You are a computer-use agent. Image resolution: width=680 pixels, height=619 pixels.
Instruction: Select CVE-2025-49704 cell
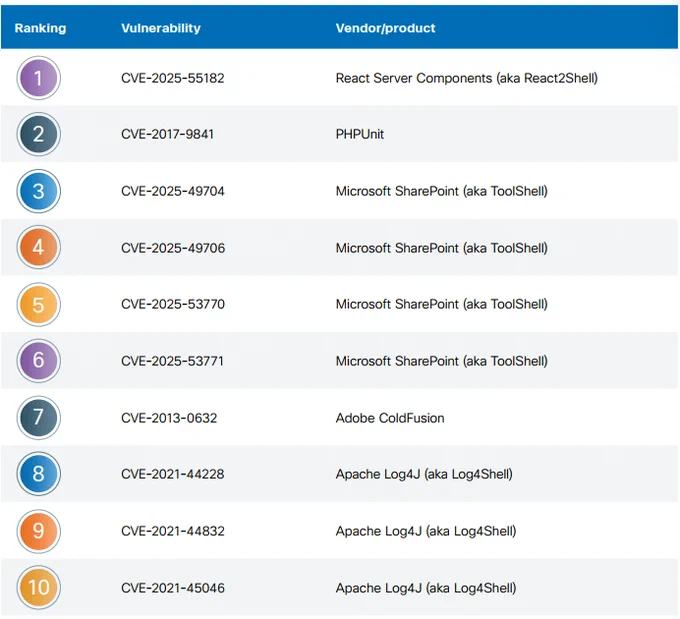point(173,191)
